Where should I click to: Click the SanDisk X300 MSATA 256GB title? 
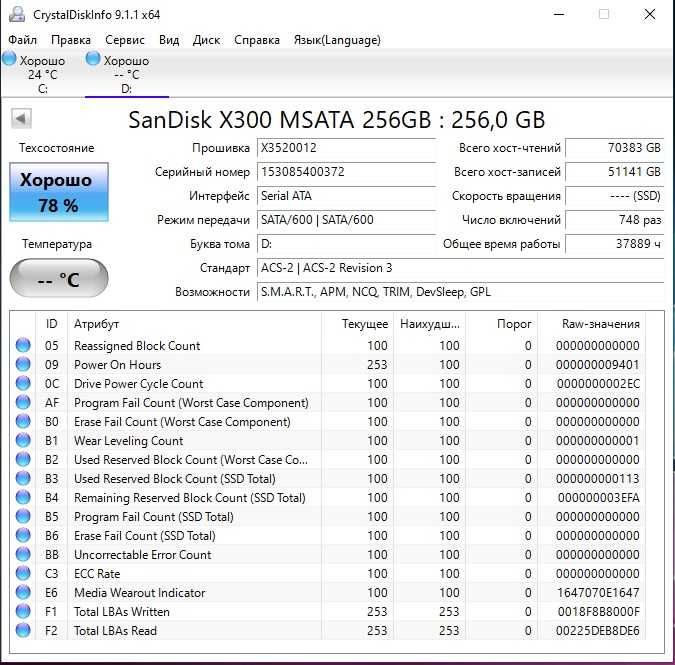pyautogui.click(x=337, y=120)
